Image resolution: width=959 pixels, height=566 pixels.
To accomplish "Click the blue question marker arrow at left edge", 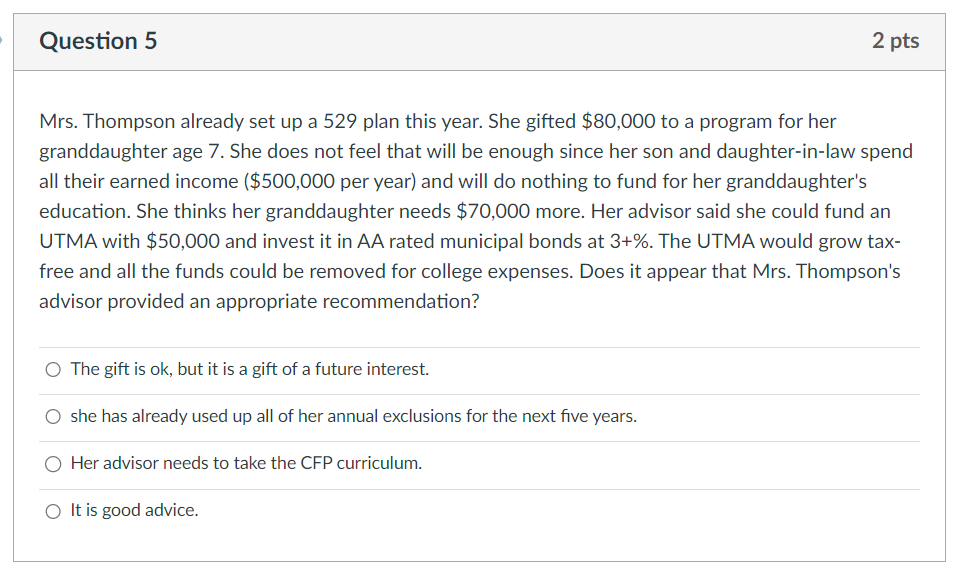I will (3, 41).
